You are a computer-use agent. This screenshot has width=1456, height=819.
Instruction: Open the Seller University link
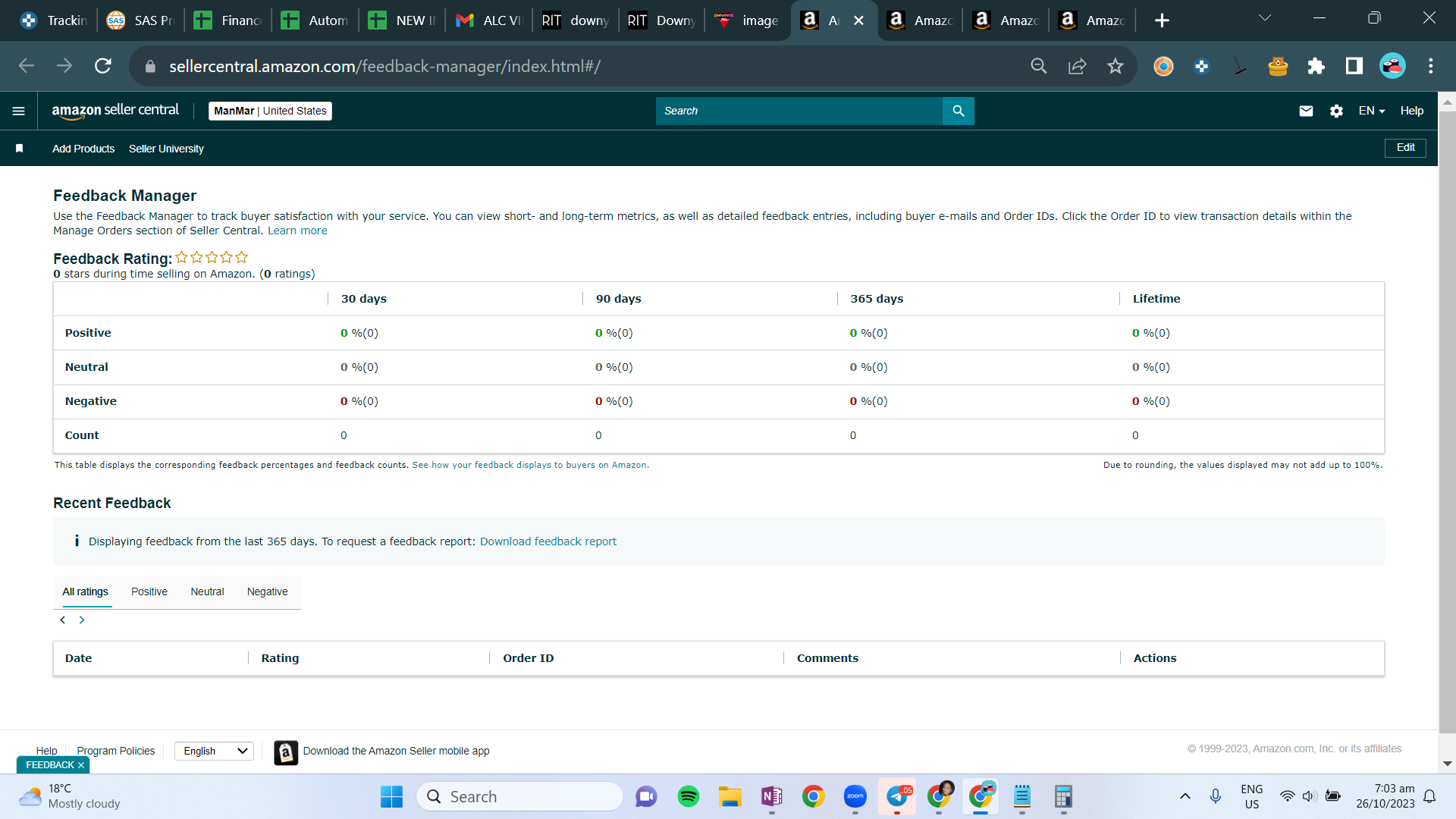coord(166,149)
